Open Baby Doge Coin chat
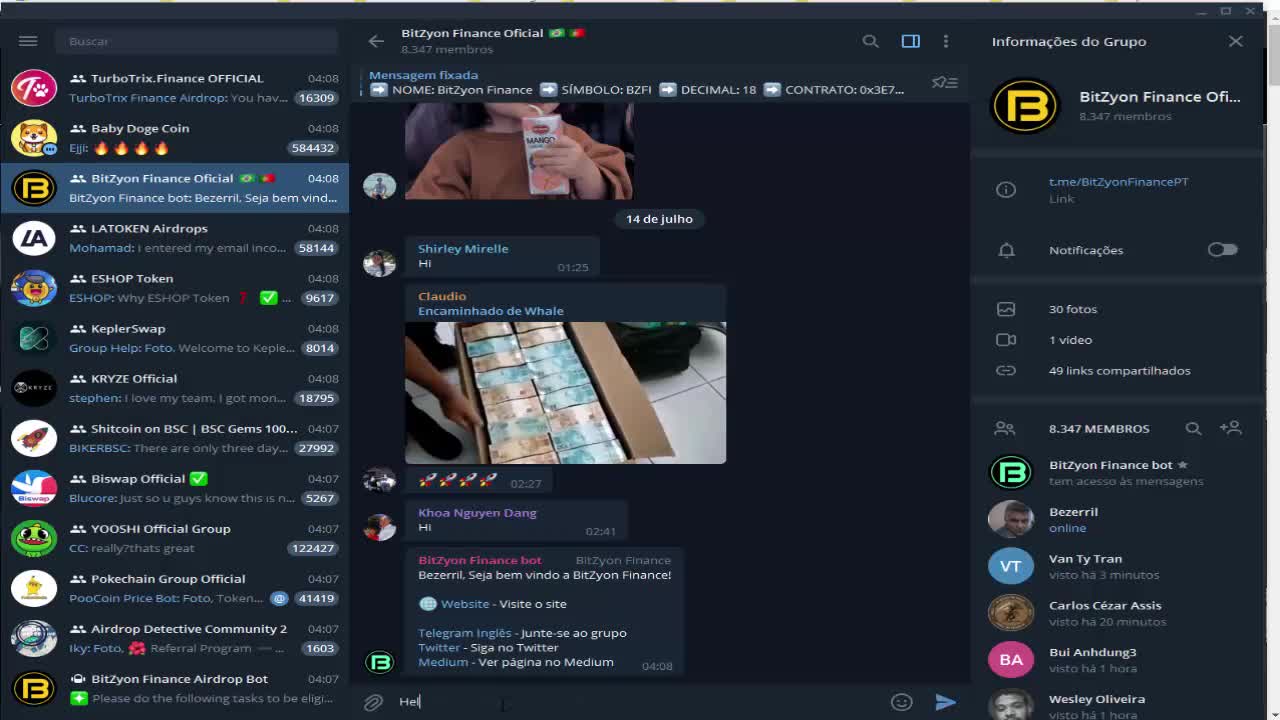 (175, 138)
